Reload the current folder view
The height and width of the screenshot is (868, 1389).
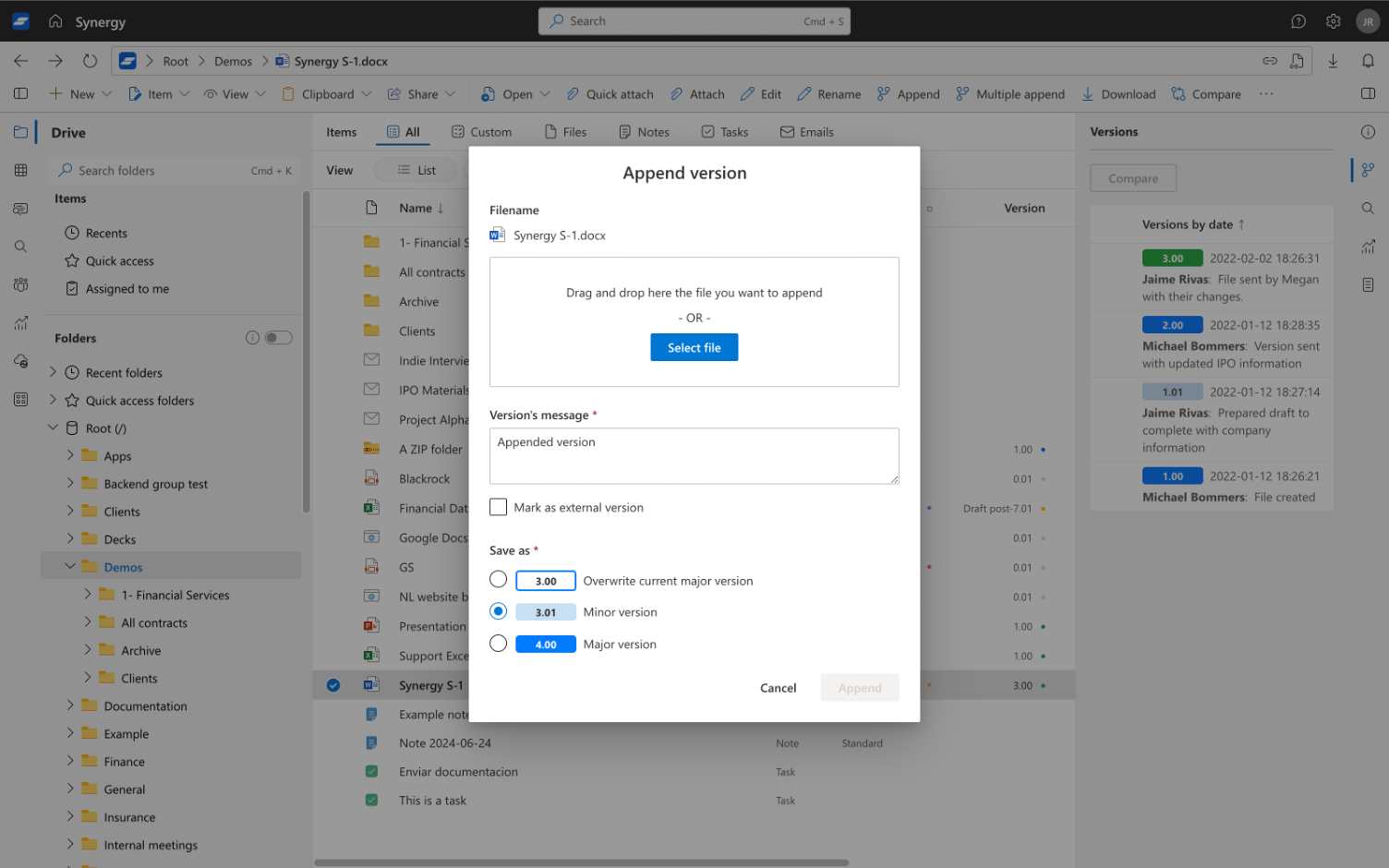[x=90, y=61]
